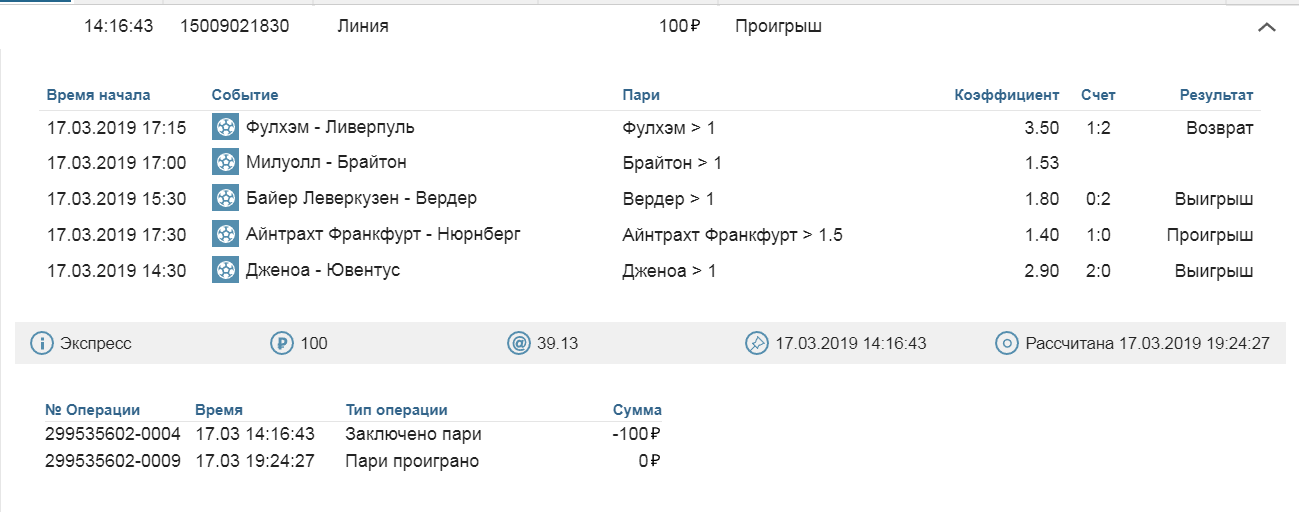Open the Фулхэм - Ливерпуль event
This screenshot has width=1299, height=512.
click(330, 127)
